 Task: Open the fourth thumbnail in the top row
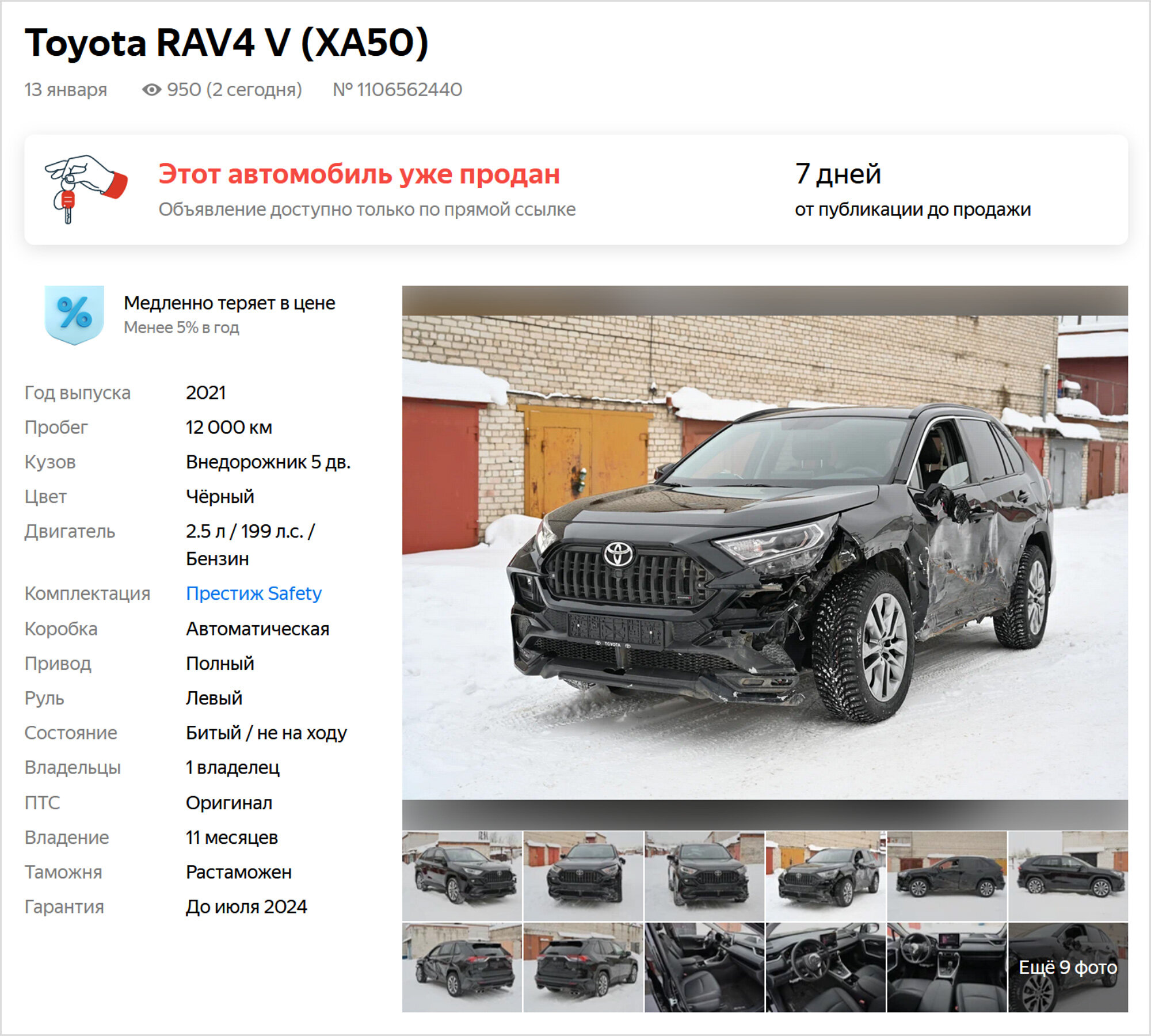pyautogui.click(x=825, y=875)
